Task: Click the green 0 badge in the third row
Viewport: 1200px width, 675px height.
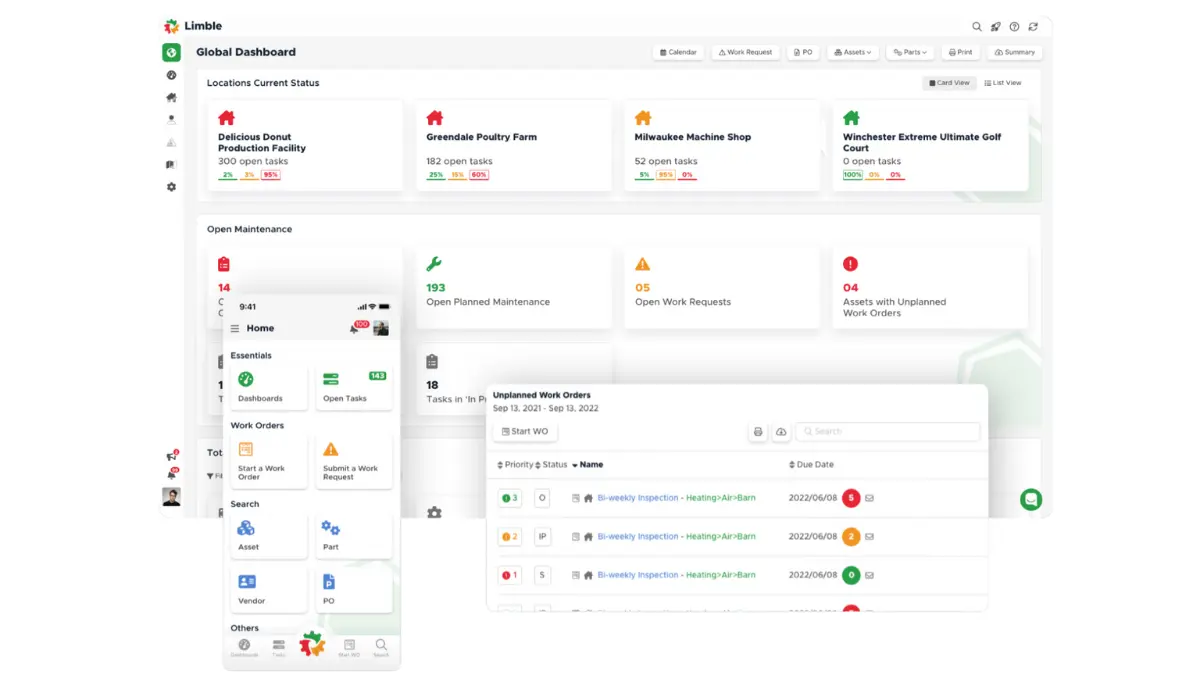Action: click(851, 575)
